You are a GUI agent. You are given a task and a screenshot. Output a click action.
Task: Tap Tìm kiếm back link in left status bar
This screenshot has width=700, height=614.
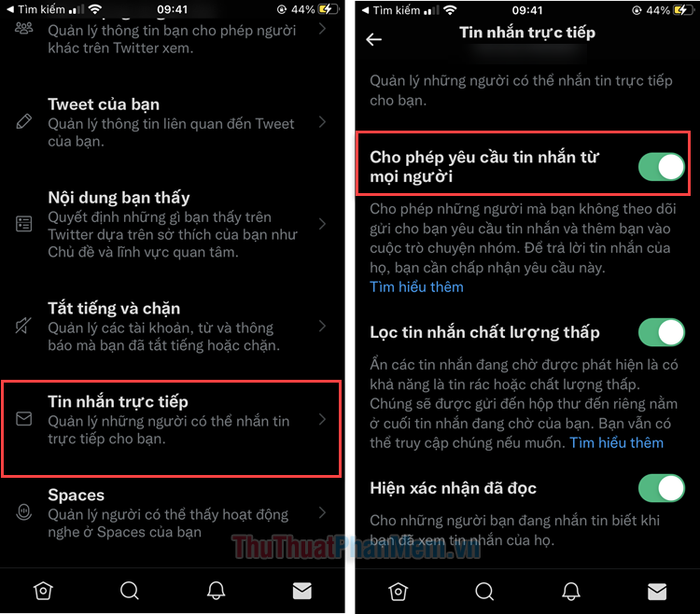tap(36, 9)
